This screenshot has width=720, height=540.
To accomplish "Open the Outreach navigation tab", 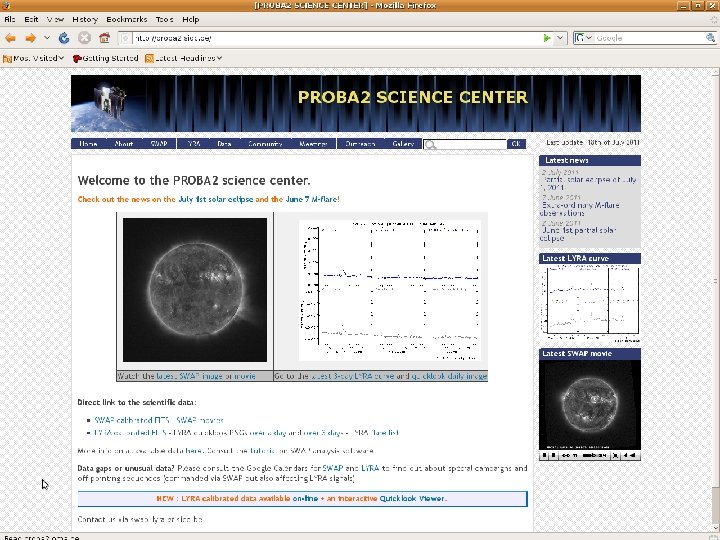I will [360, 144].
